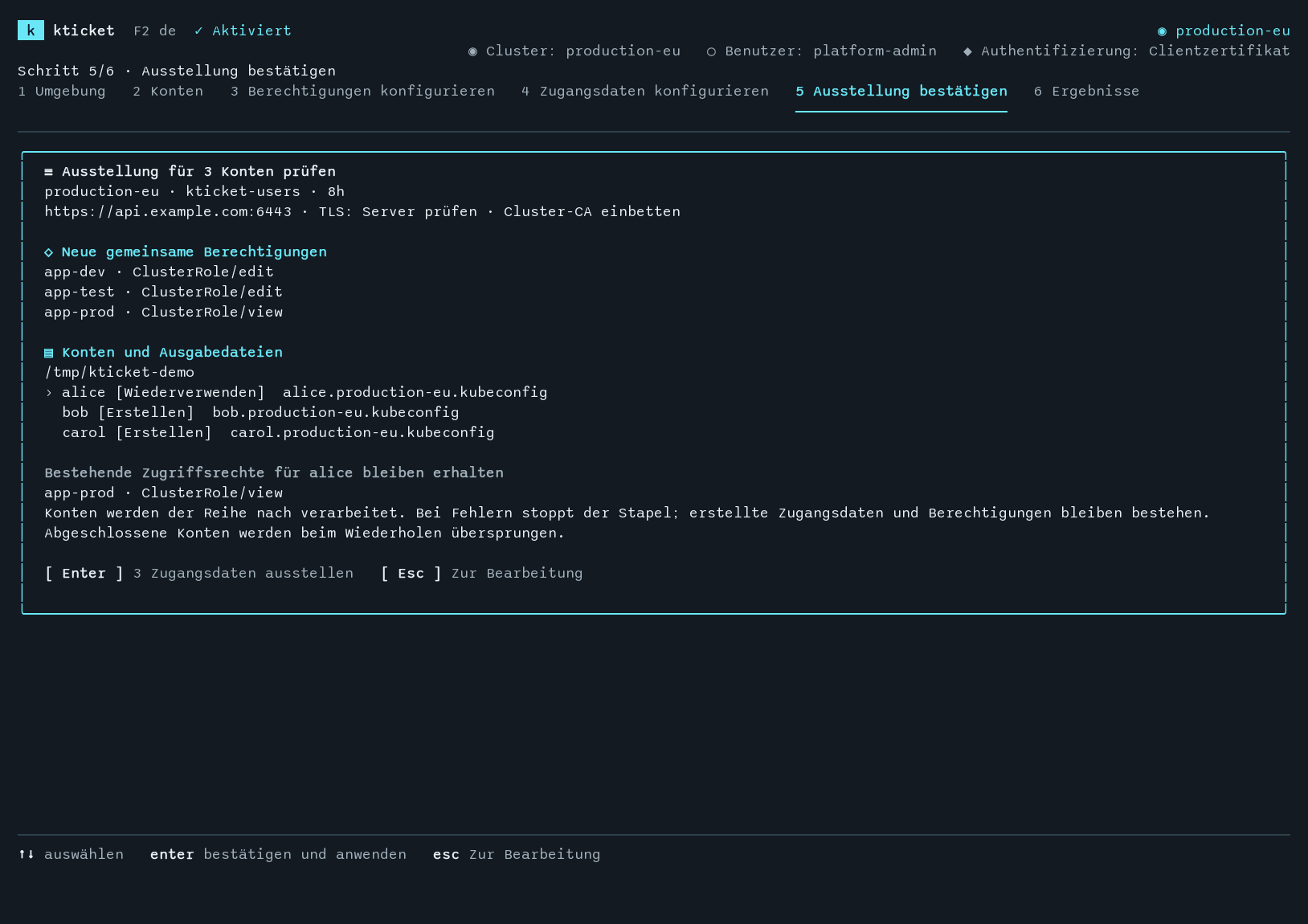Viewport: 1308px width, 924px height.
Task: Open the 6 Ergebnisse tab
Action: 1086,91
